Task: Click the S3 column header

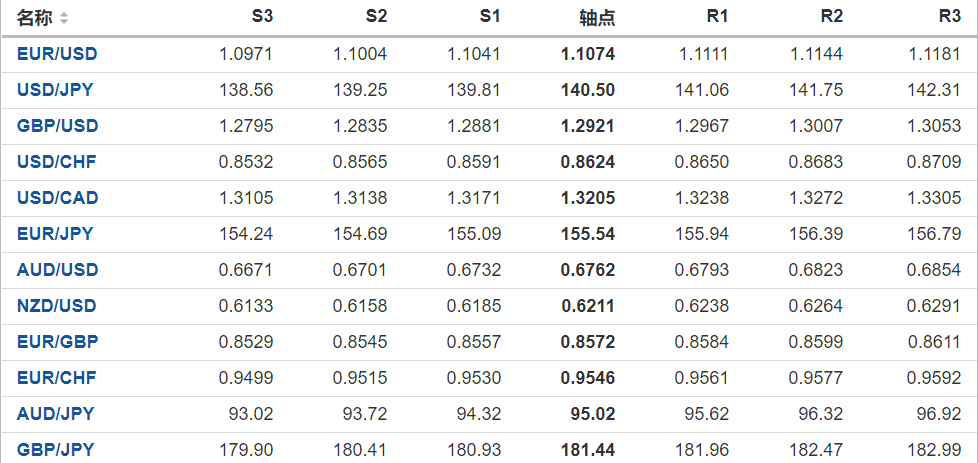Action: 262,17
